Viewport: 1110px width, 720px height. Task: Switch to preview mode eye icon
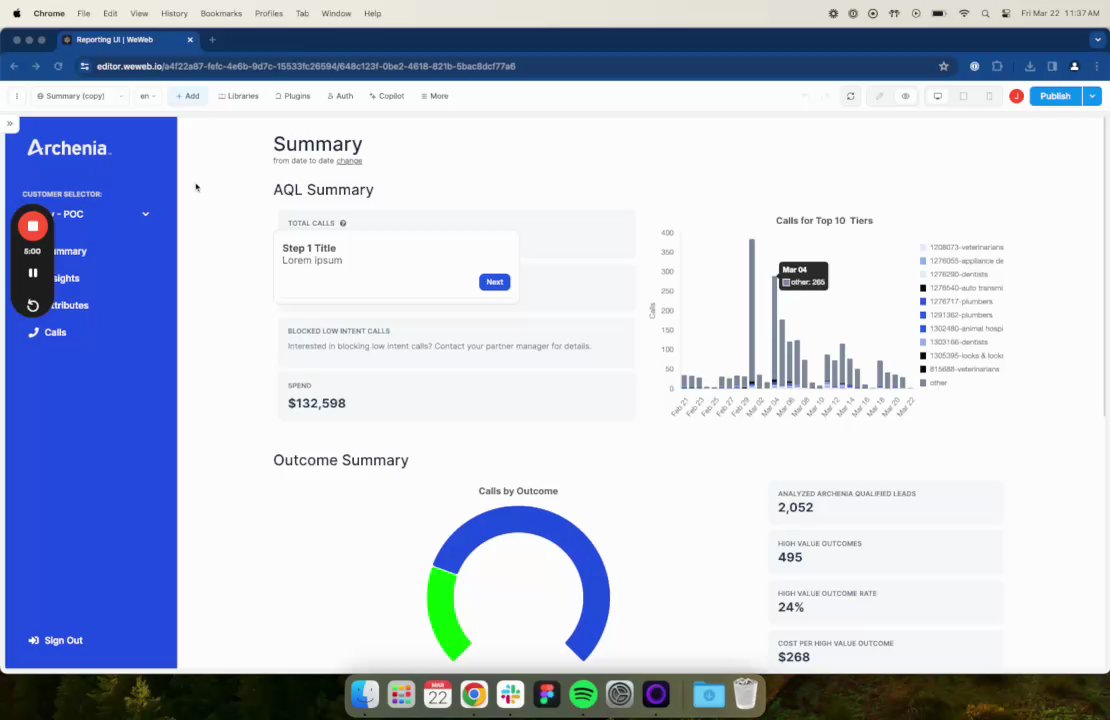pyautogui.click(x=905, y=96)
